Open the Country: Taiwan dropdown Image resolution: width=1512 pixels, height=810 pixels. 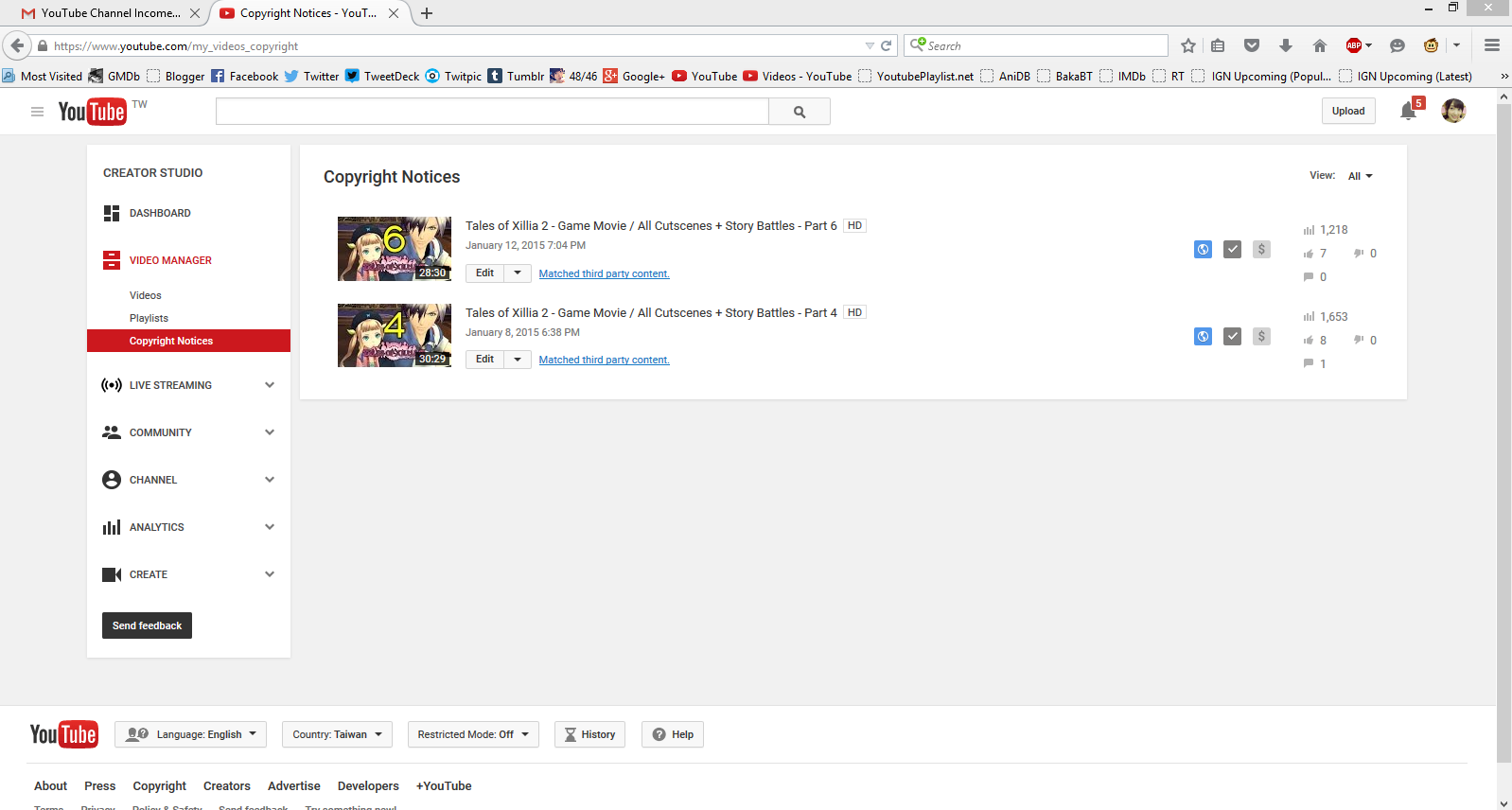coord(337,734)
